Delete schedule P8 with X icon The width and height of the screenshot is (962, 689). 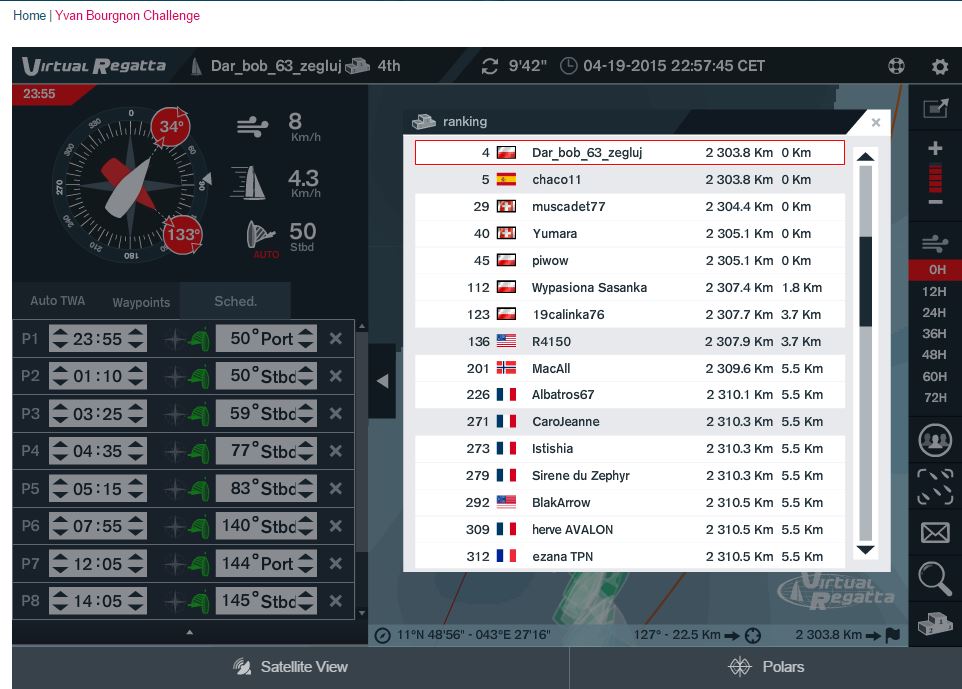pos(336,601)
